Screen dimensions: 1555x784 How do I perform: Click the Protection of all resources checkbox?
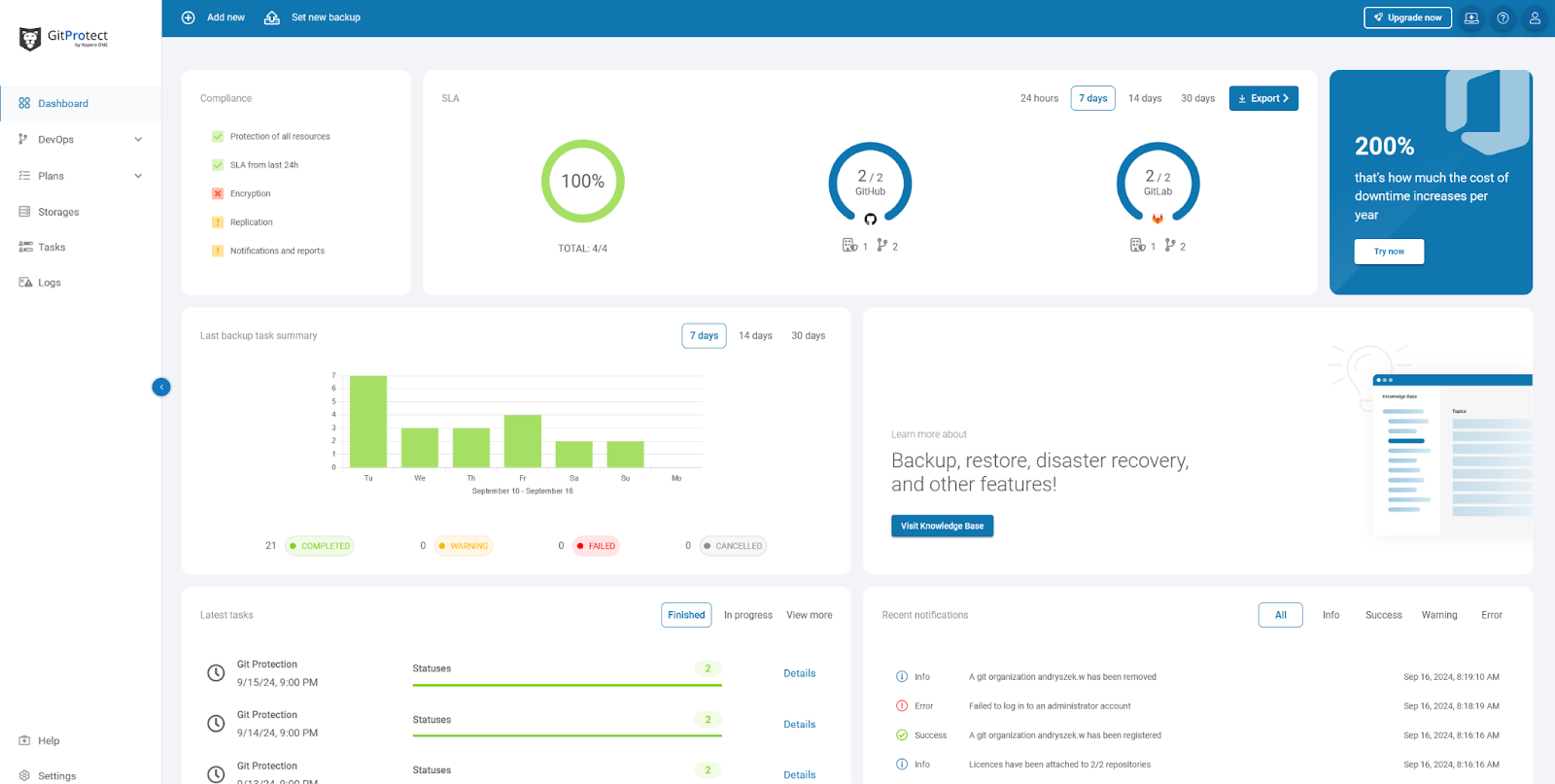click(x=218, y=136)
